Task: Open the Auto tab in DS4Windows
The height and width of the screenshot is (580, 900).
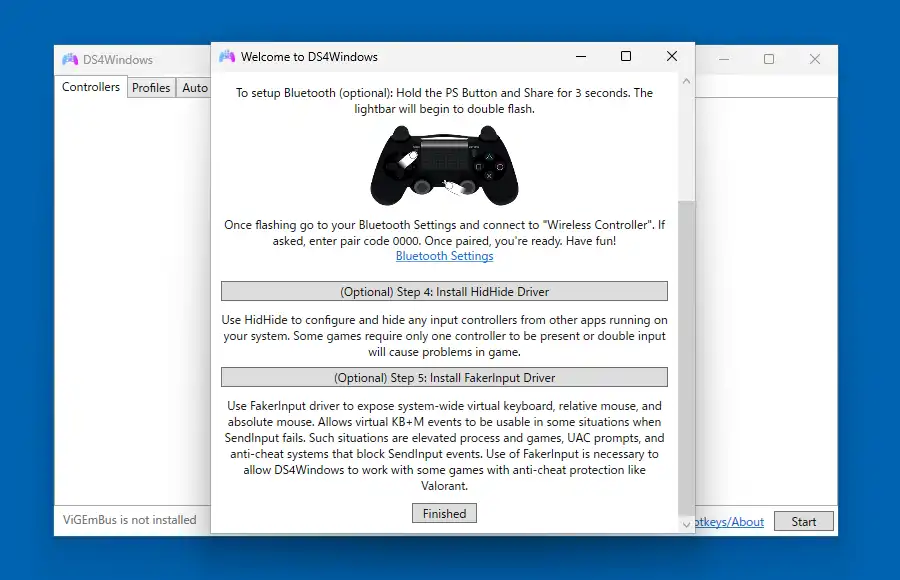Action: point(195,88)
